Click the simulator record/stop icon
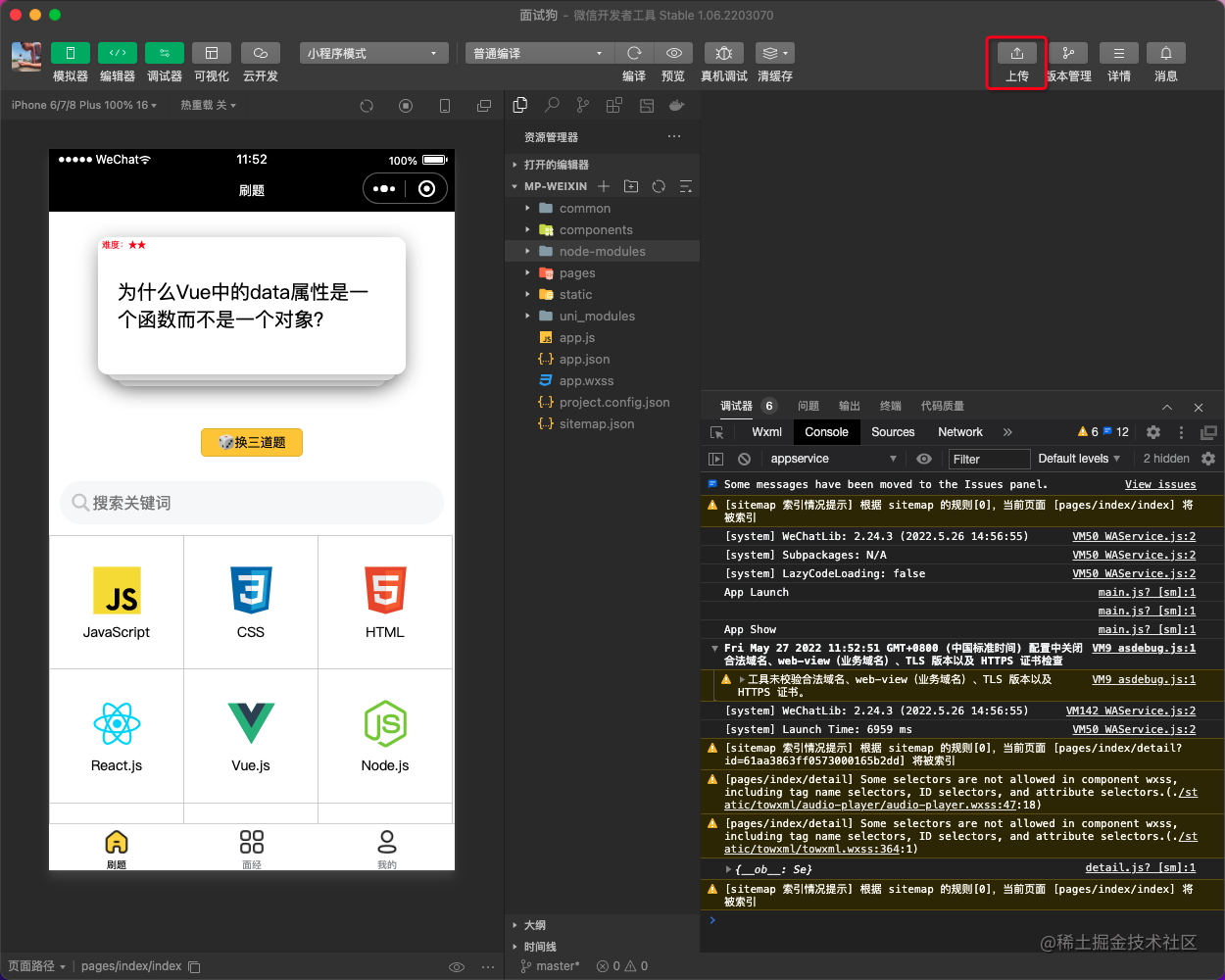Image resolution: width=1225 pixels, height=980 pixels. click(x=406, y=106)
